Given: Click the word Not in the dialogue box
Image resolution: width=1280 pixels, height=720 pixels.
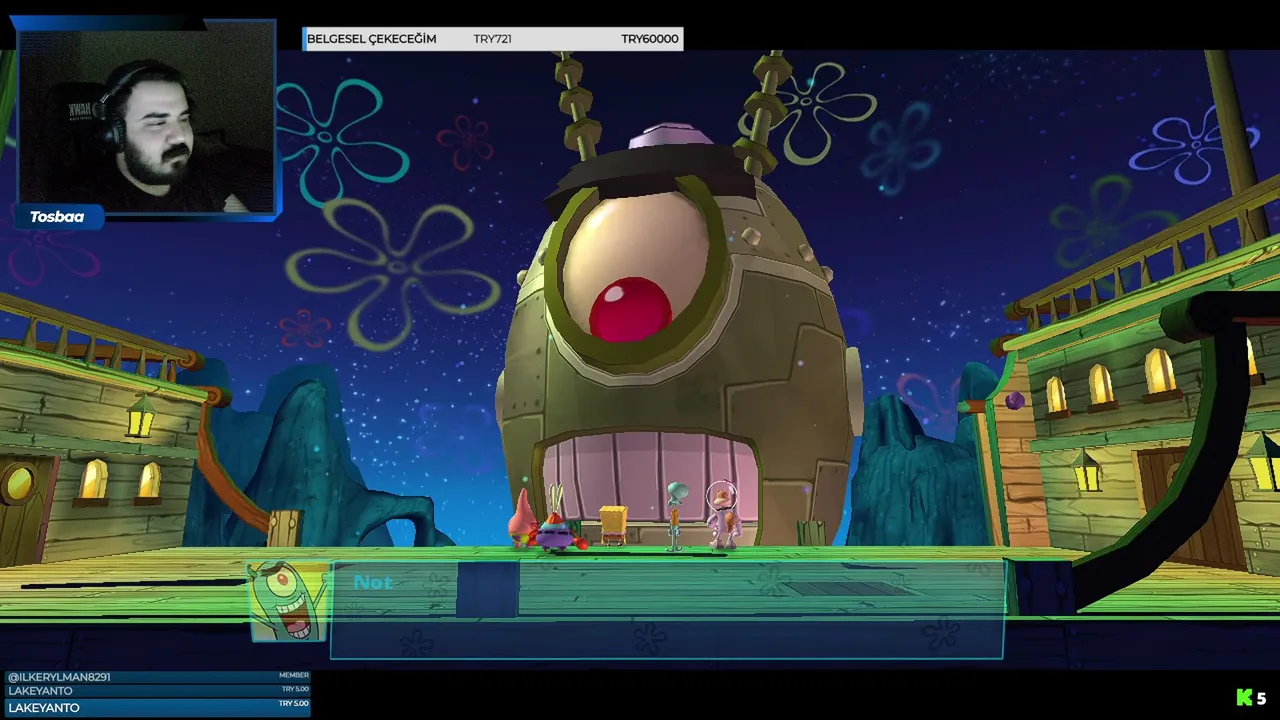Looking at the screenshot, I should coord(373,582).
